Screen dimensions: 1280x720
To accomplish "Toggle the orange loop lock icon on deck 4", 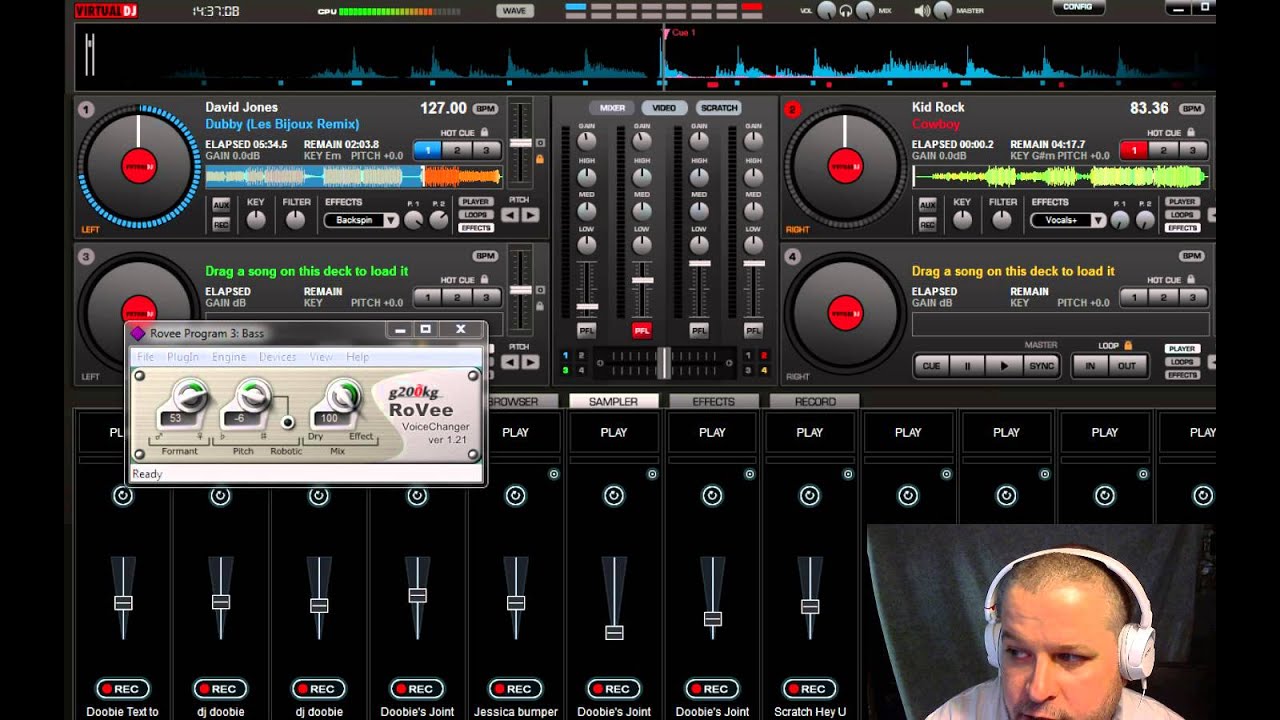I will point(1128,346).
